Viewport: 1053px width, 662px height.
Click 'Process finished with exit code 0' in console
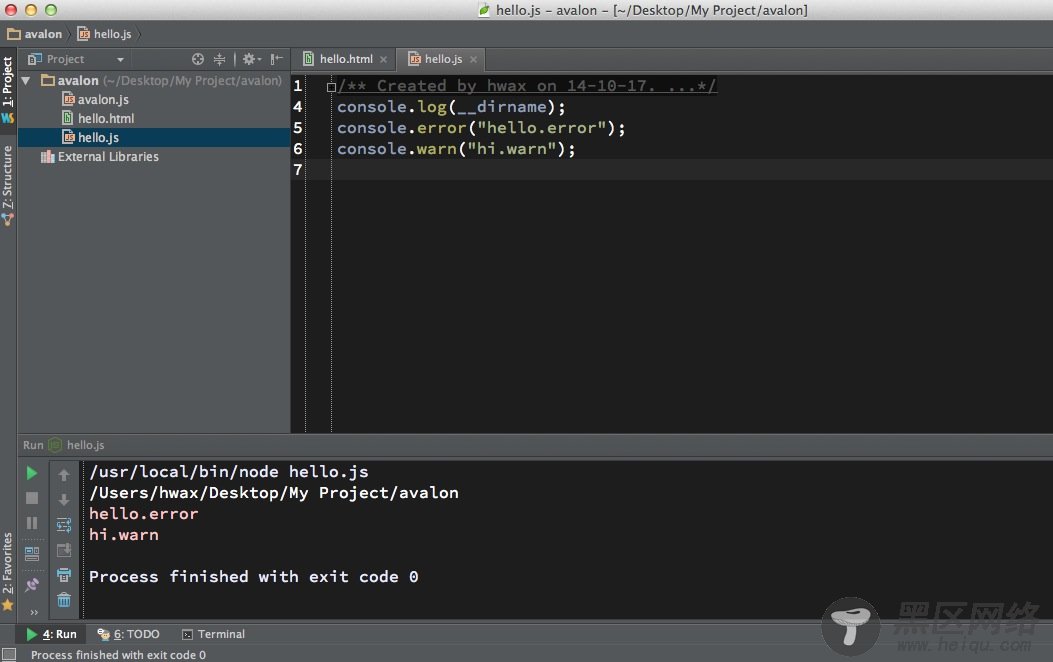(253, 577)
